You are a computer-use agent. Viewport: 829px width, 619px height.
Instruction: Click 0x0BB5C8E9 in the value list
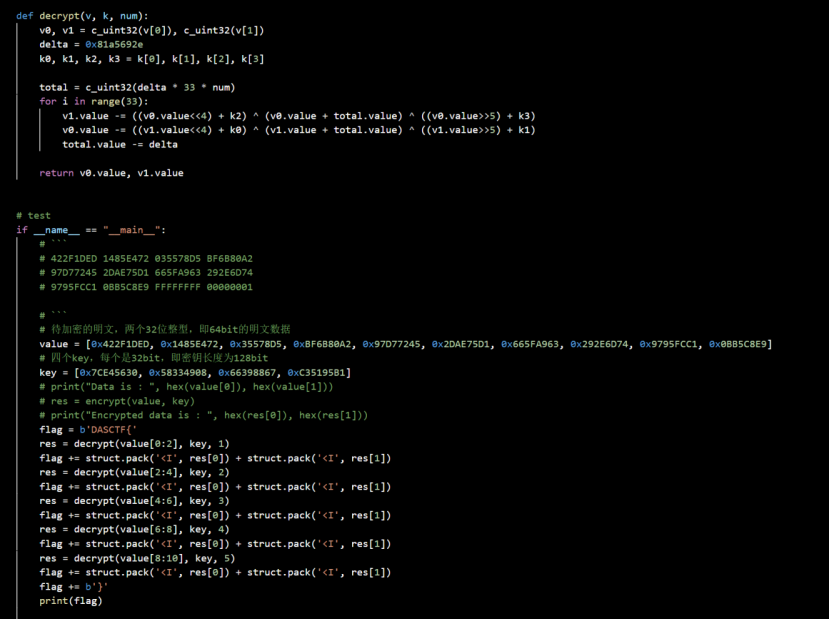(x=738, y=344)
